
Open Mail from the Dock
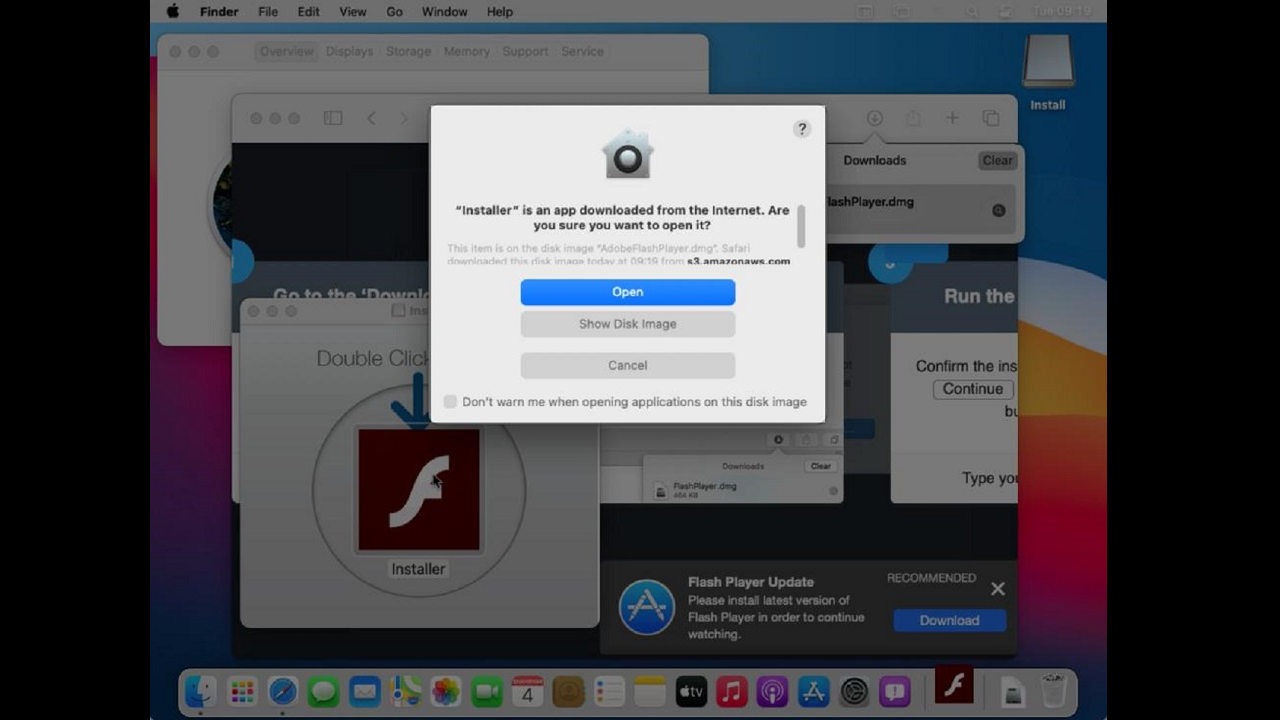[364, 691]
